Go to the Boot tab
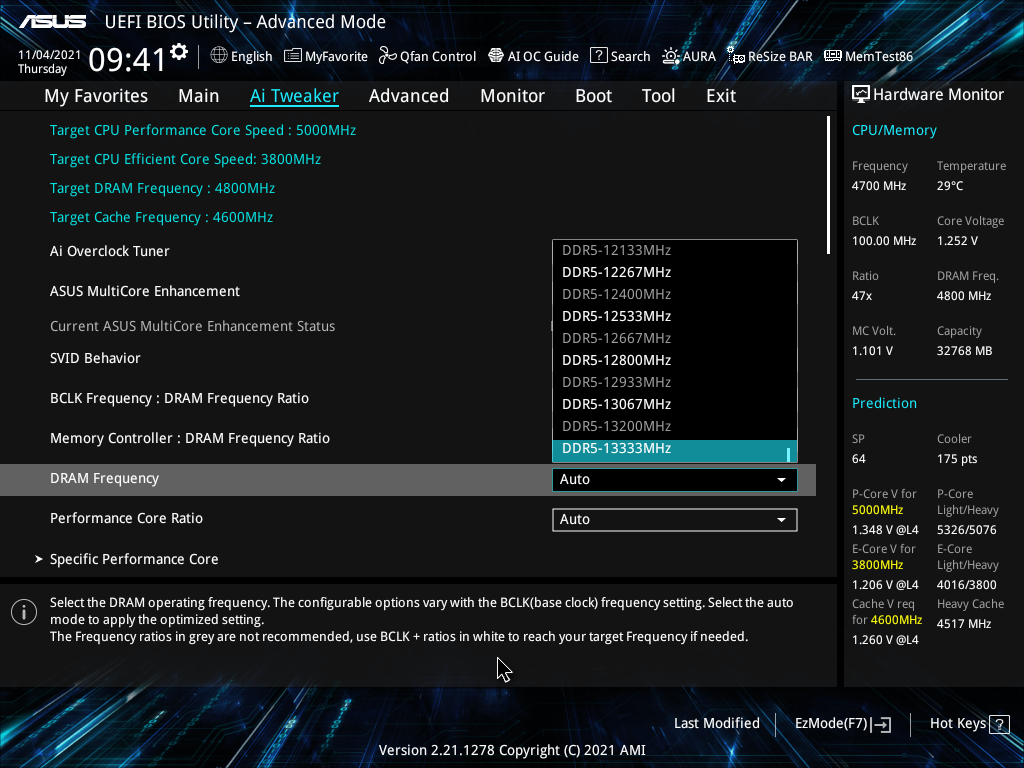 [x=593, y=96]
